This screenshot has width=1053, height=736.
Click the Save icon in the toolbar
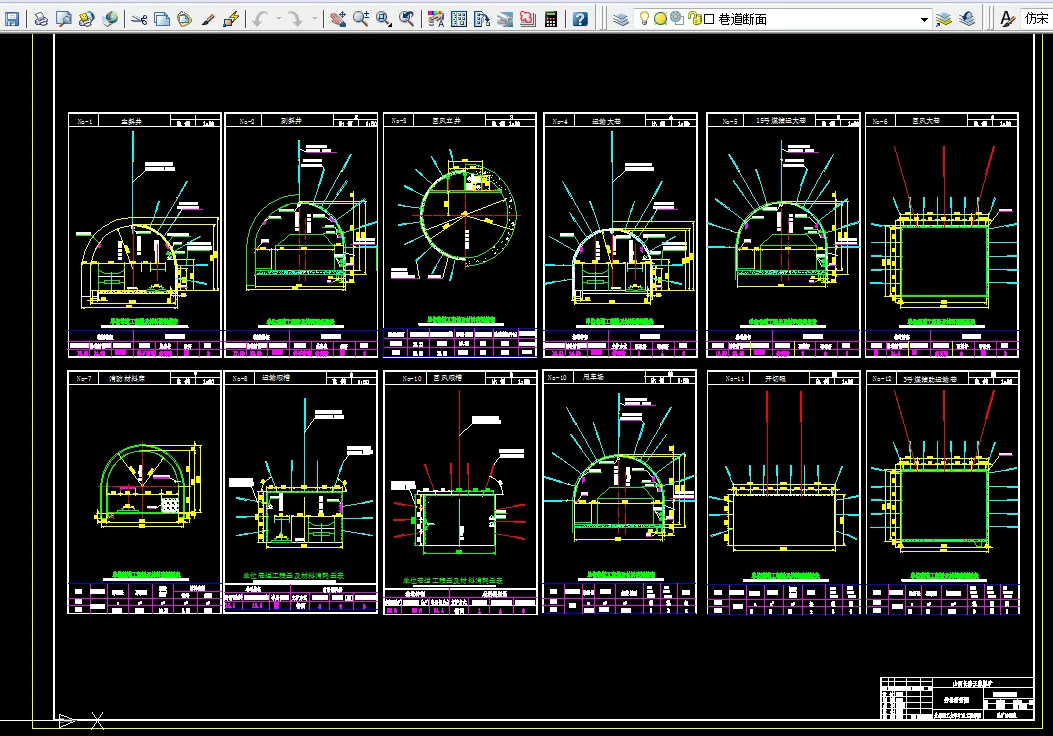[11, 19]
